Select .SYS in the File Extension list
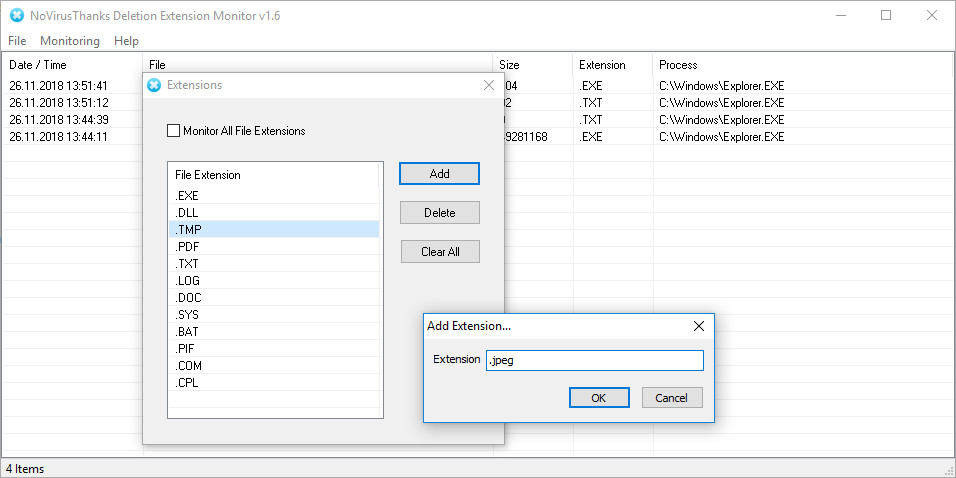This screenshot has height=478, width=956. [x=273, y=315]
